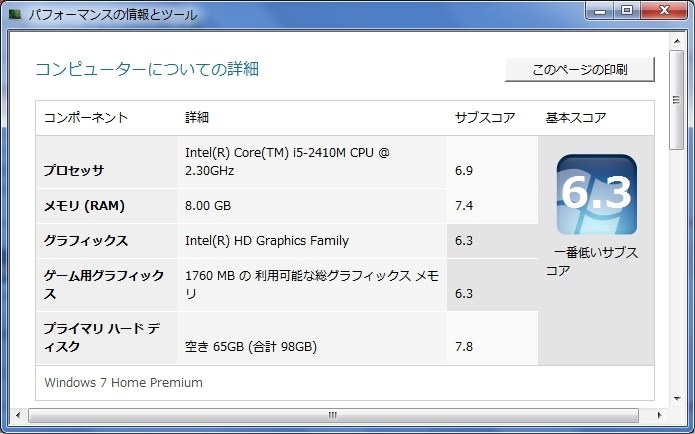Click the コンポーネント column header
This screenshot has height=434, width=695.
(x=86, y=117)
